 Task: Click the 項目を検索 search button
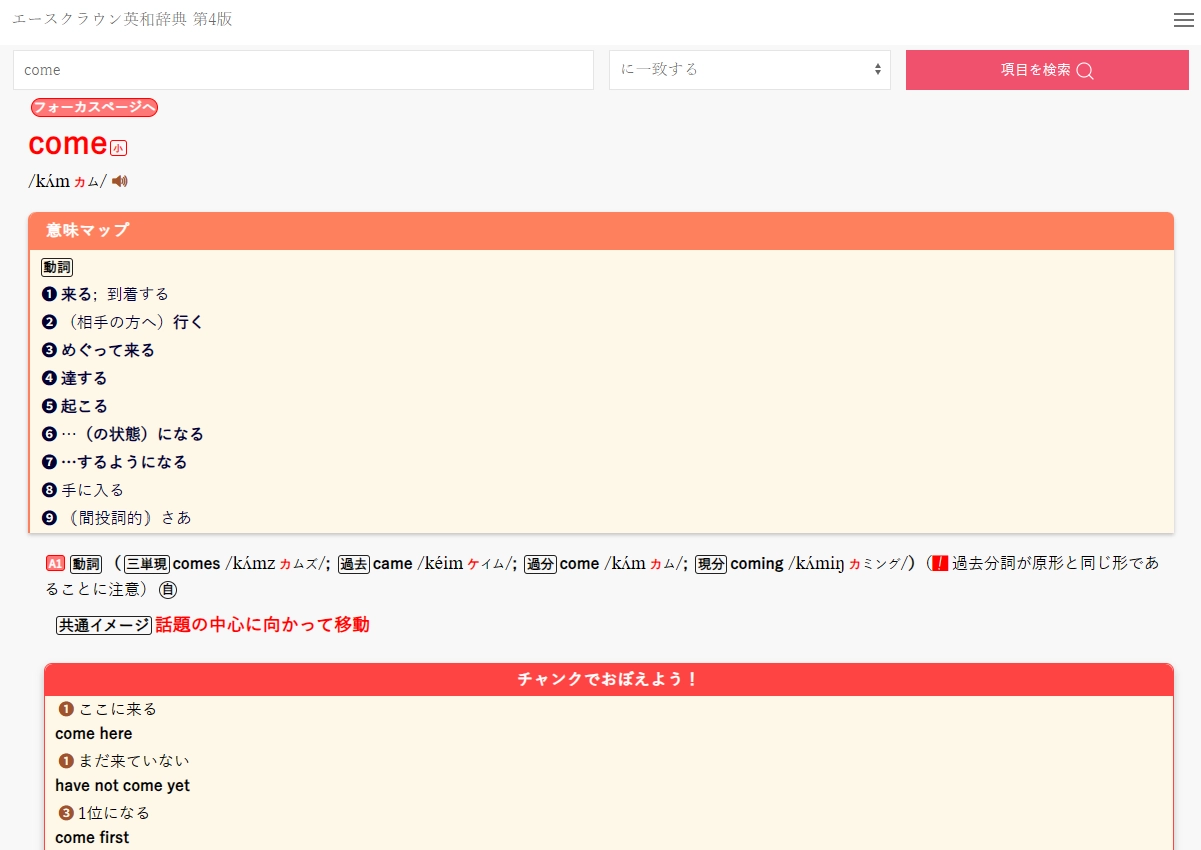(x=1047, y=70)
